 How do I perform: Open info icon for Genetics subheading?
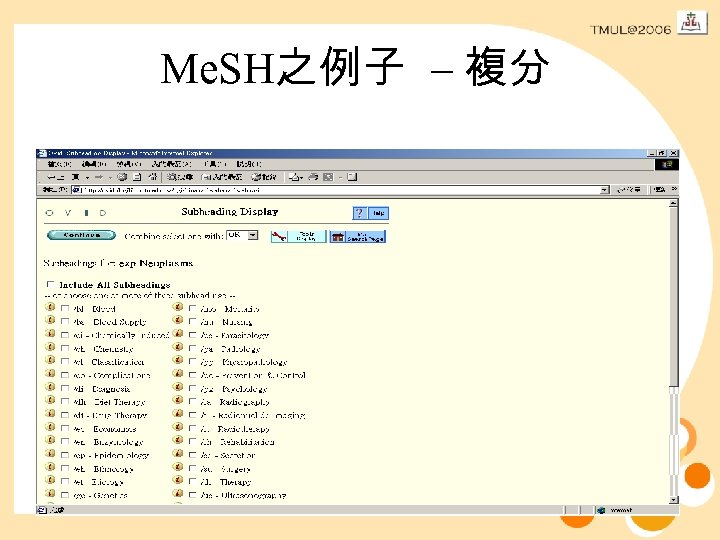click(x=50, y=494)
